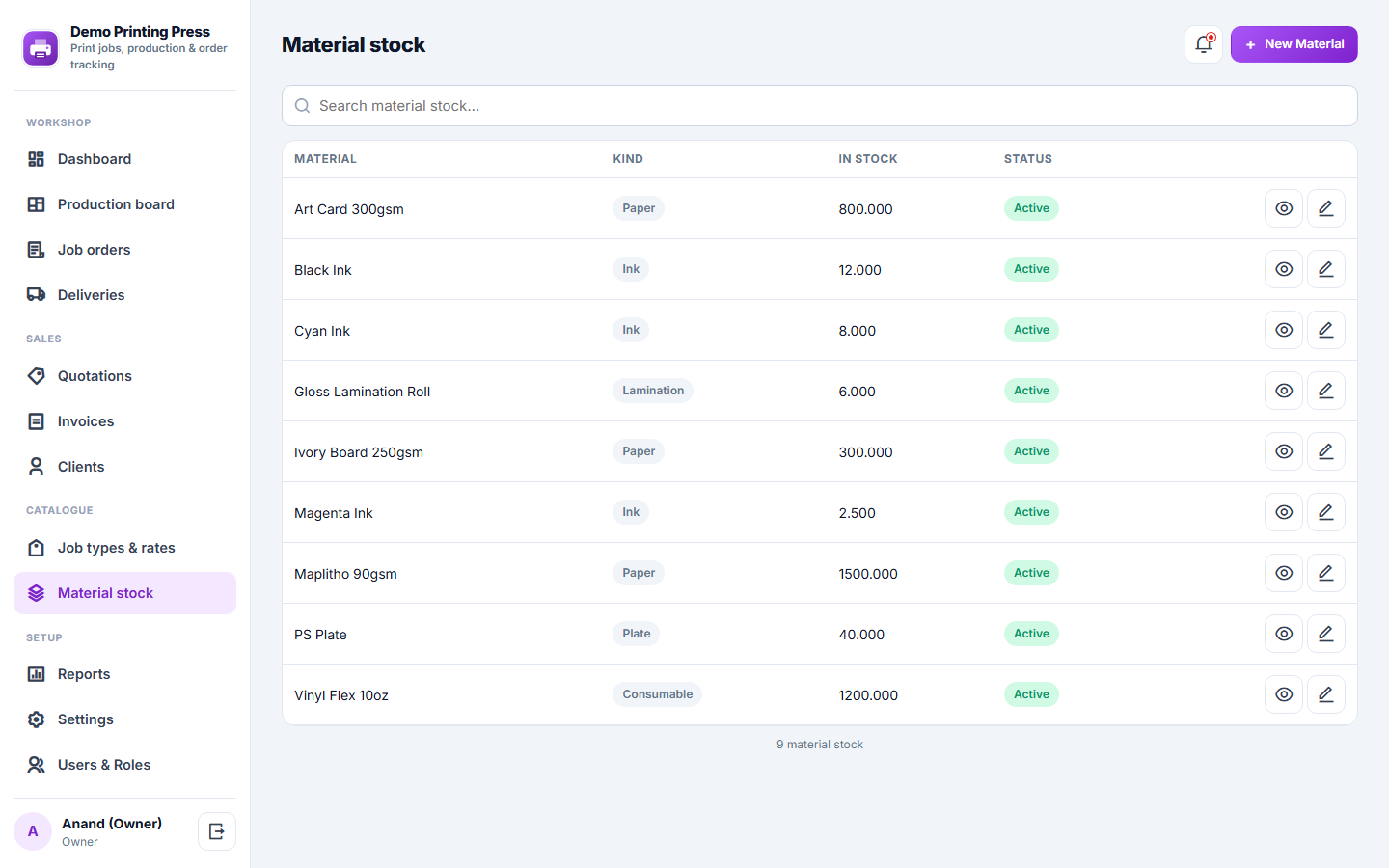View PS Plate details
This screenshot has width=1389, height=868.
click(x=1284, y=634)
